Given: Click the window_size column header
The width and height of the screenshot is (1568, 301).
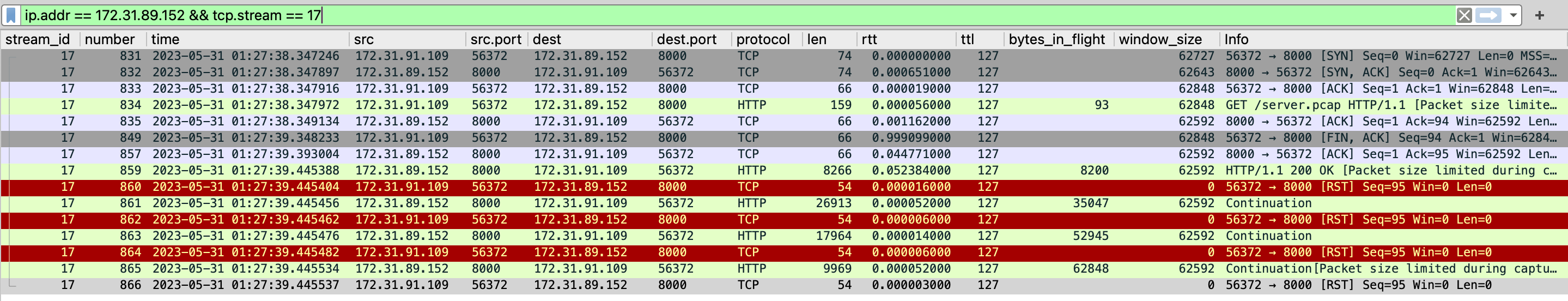Looking at the screenshot, I should click(x=1159, y=40).
